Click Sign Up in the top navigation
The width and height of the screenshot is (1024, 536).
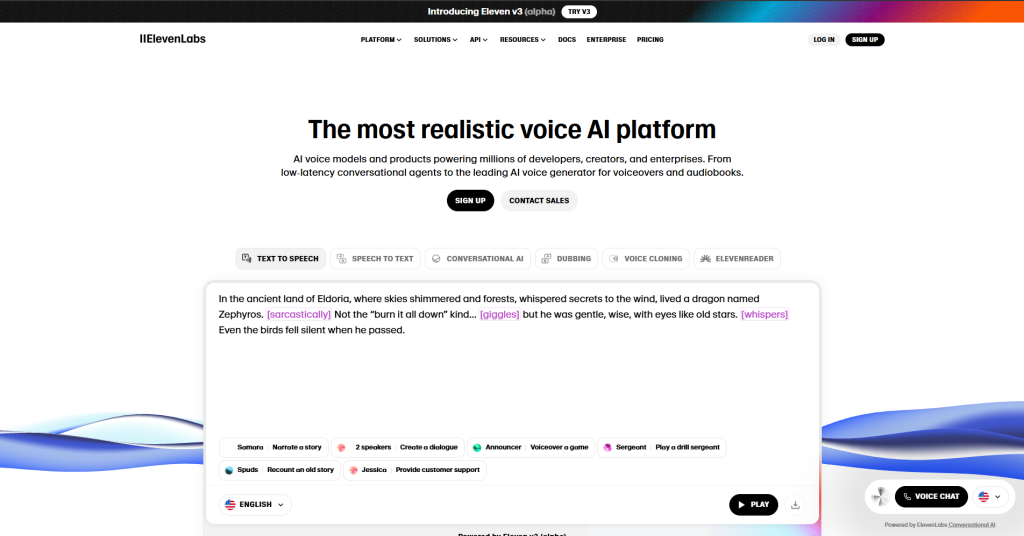point(865,40)
